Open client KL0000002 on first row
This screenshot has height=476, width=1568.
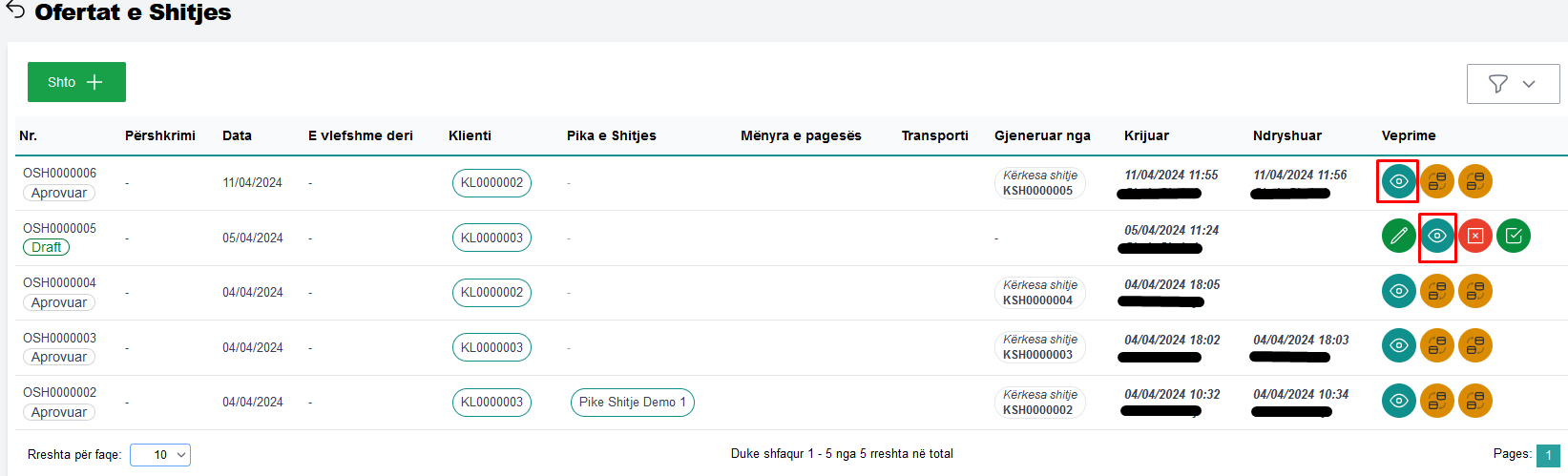[x=491, y=183]
